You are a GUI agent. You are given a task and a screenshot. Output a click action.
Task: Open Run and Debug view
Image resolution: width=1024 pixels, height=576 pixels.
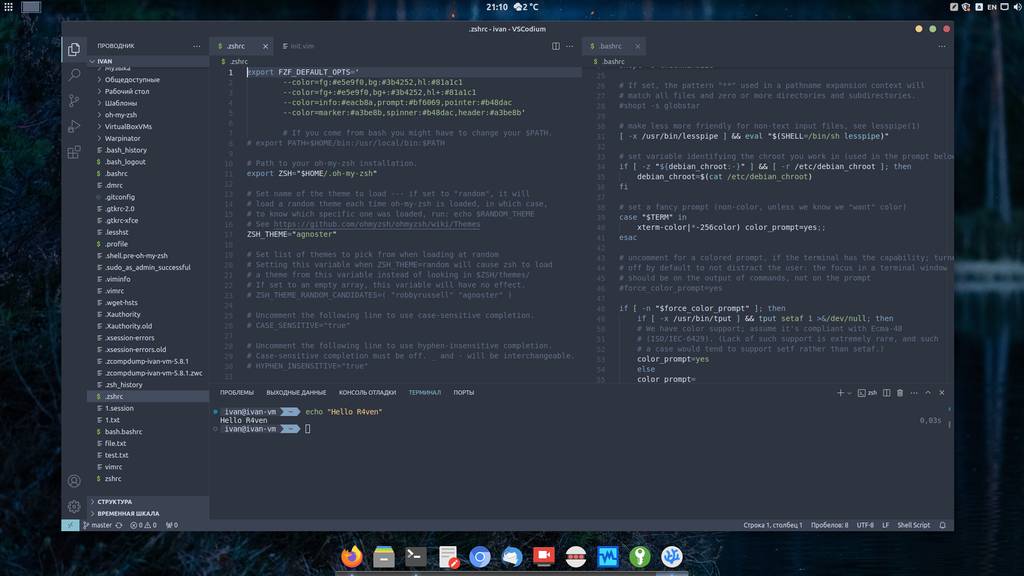[74, 127]
